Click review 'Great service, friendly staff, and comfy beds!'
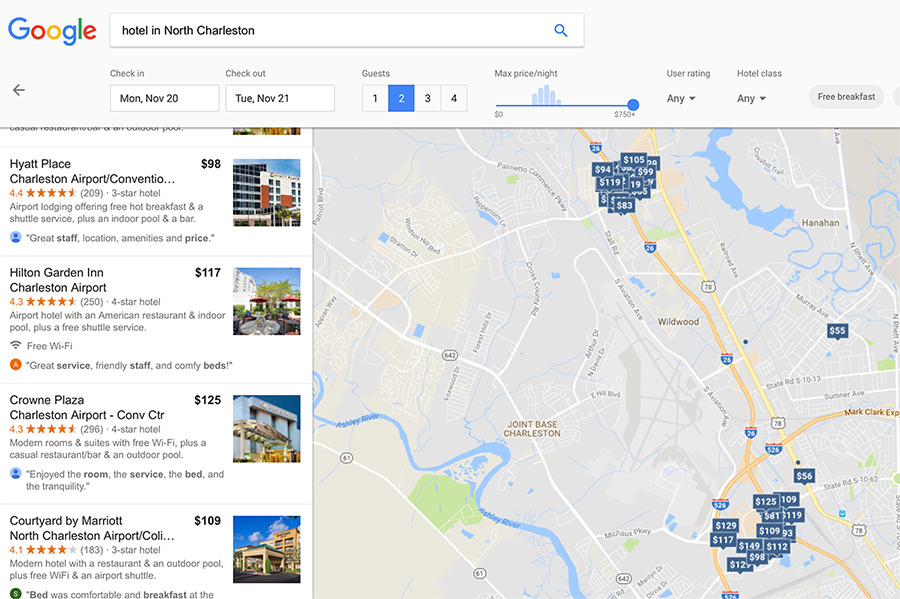 coord(129,365)
